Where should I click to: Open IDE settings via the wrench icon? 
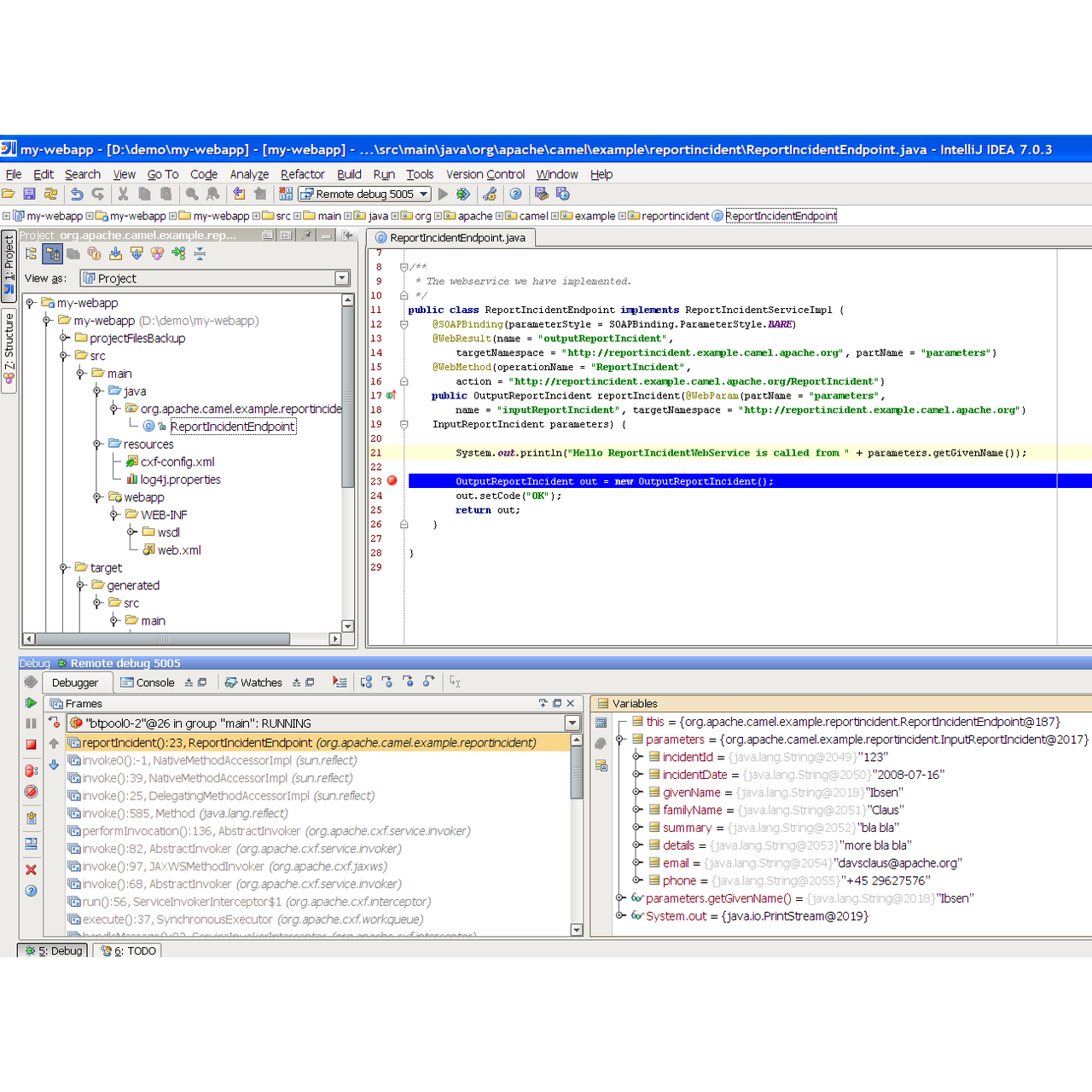(490, 194)
